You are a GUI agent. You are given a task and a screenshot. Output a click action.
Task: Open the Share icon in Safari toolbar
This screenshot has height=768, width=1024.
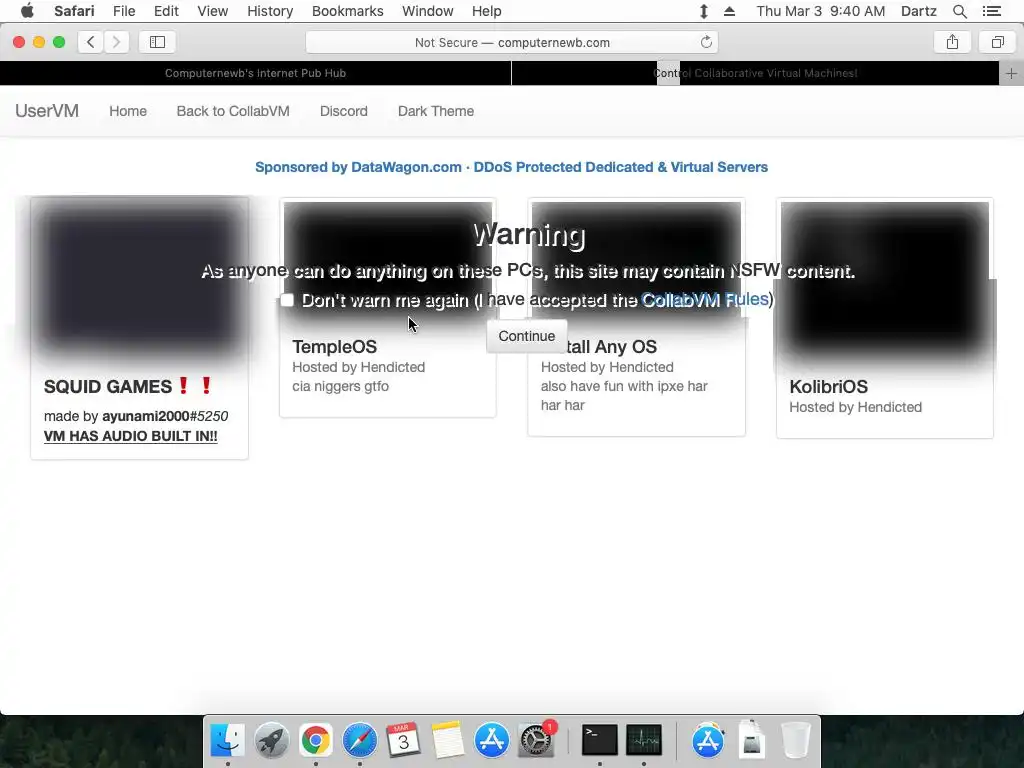click(952, 42)
